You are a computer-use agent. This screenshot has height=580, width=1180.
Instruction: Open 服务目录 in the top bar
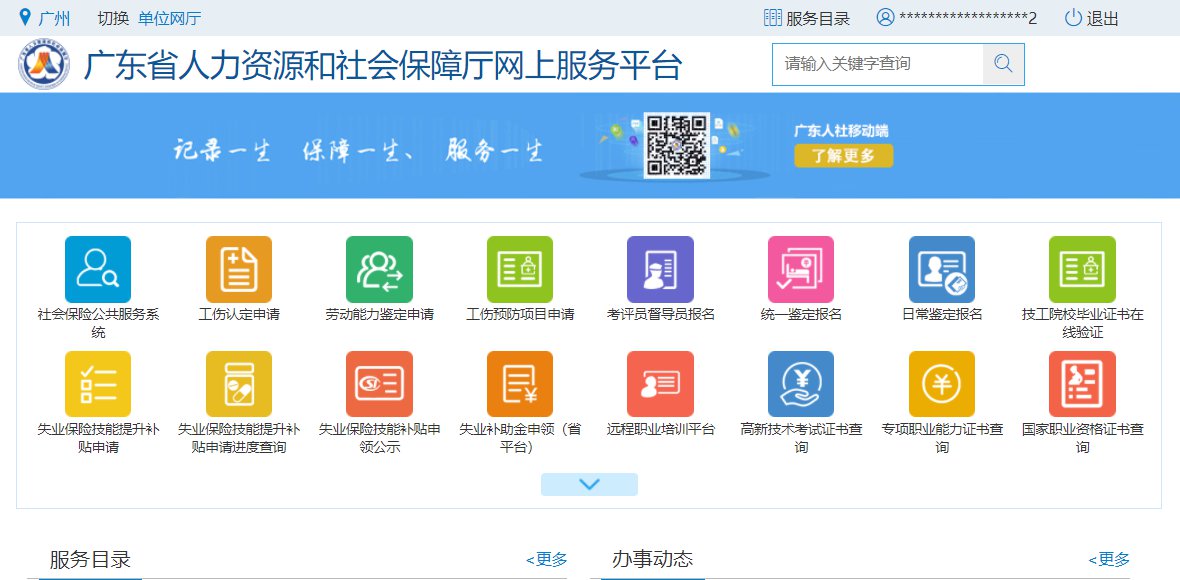click(807, 18)
